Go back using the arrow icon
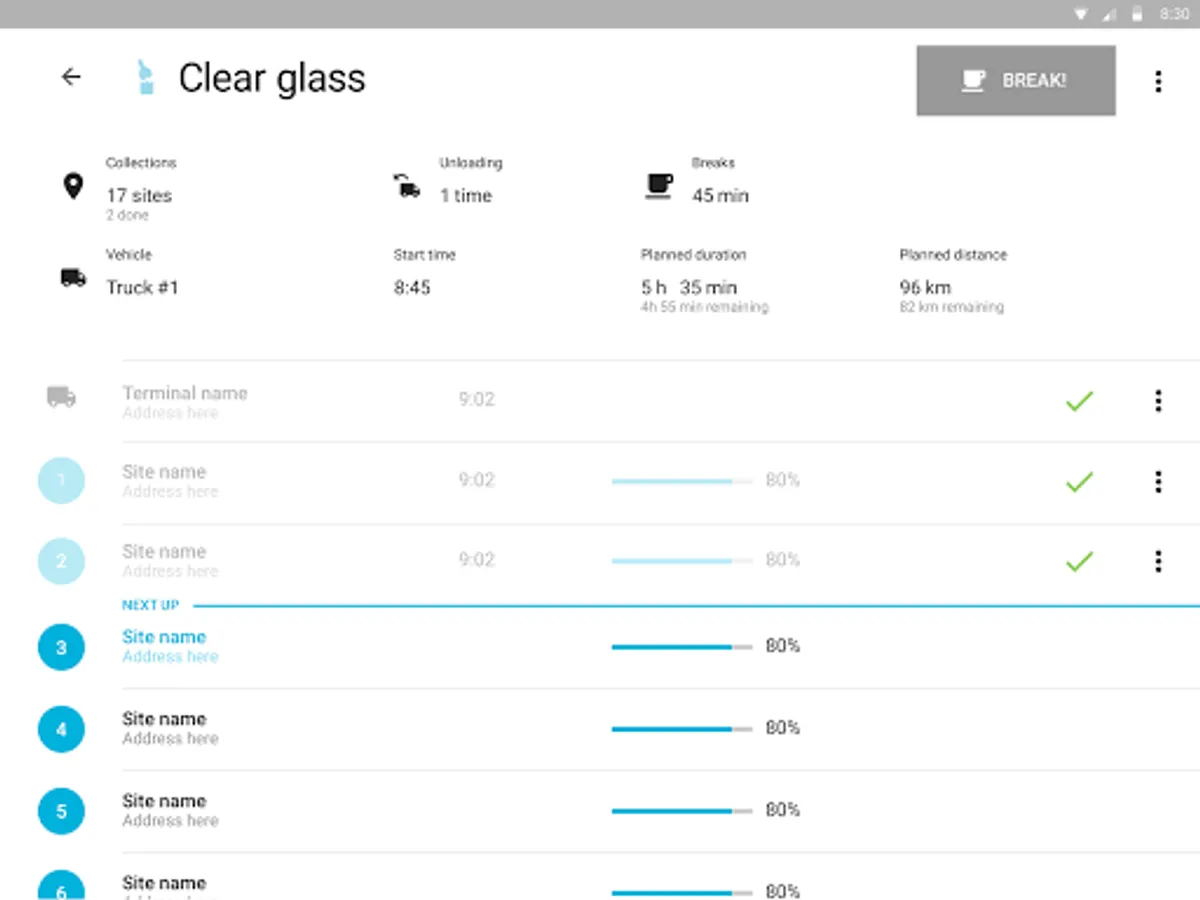 click(x=71, y=77)
